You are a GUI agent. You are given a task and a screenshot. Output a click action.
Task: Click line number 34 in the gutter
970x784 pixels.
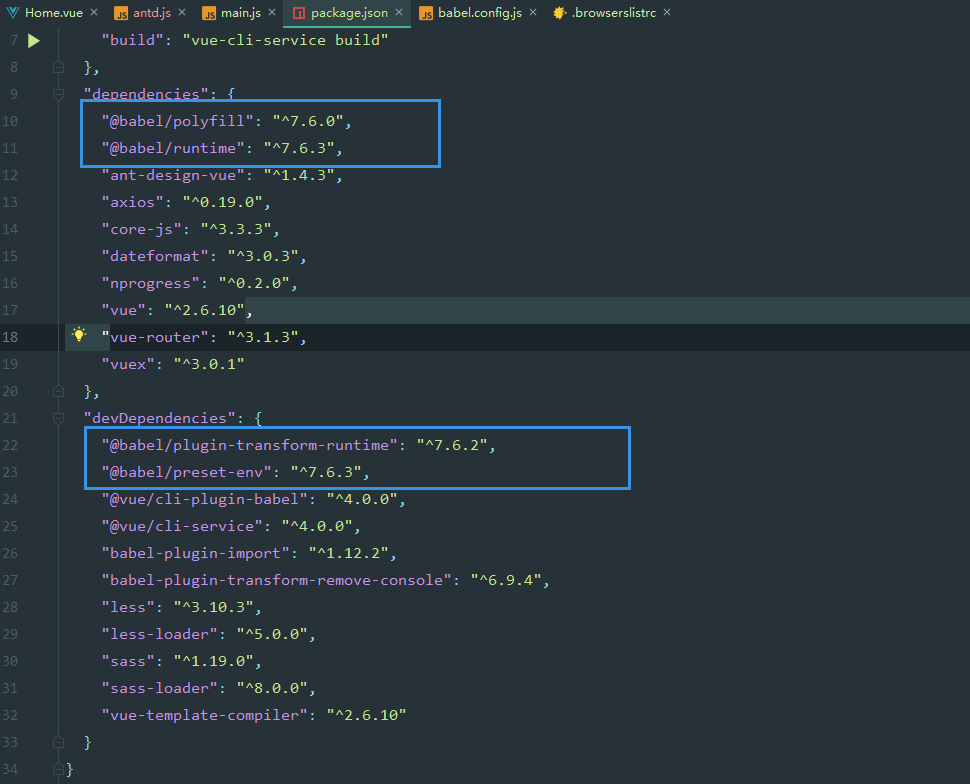coord(10,769)
